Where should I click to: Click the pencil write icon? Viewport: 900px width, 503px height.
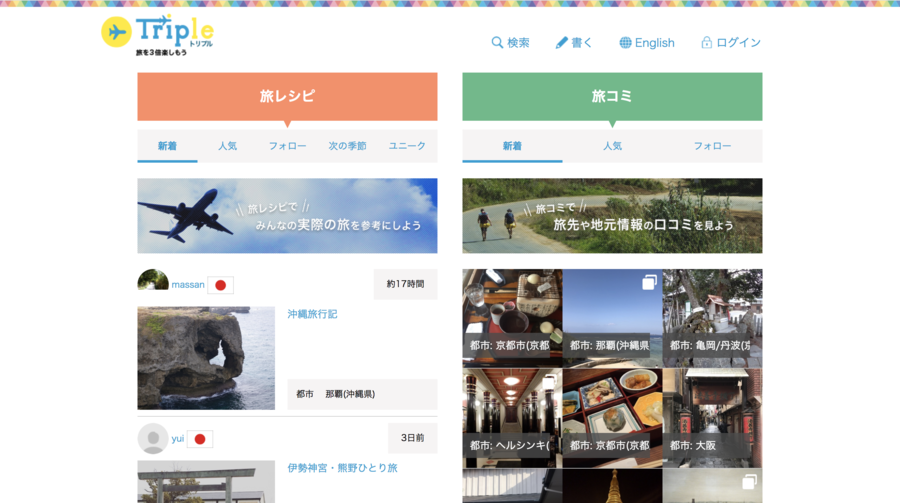pos(562,42)
